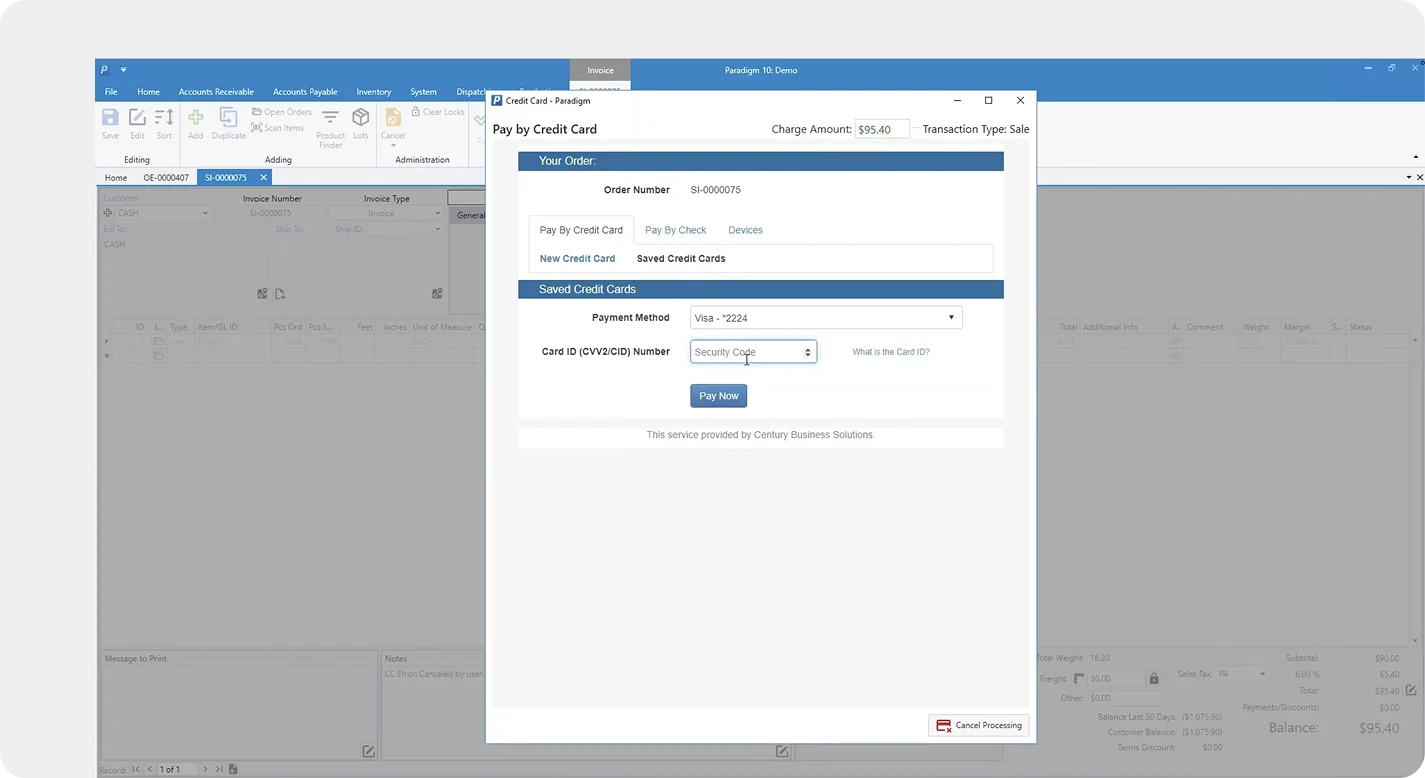Image resolution: width=1425 pixels, height=778 pixels.
Task: Open the Payment Method Visa *2224 dropdown
Action: click(x=826, y=318)
